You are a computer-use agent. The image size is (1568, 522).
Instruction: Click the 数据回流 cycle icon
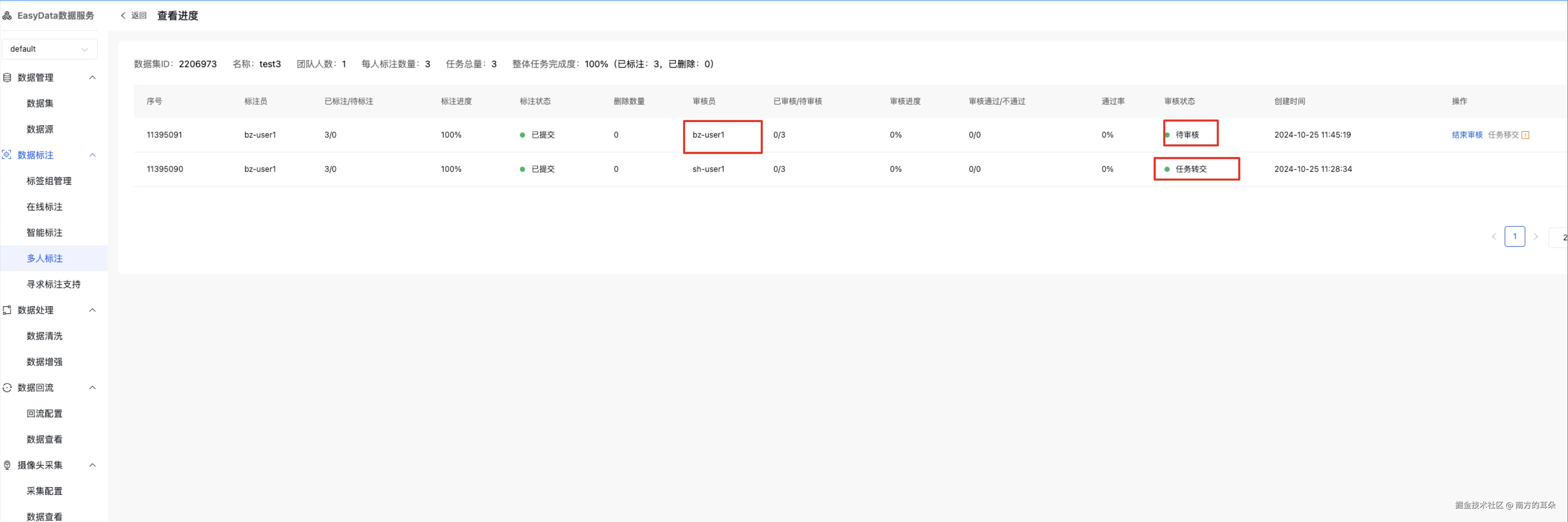7,388
